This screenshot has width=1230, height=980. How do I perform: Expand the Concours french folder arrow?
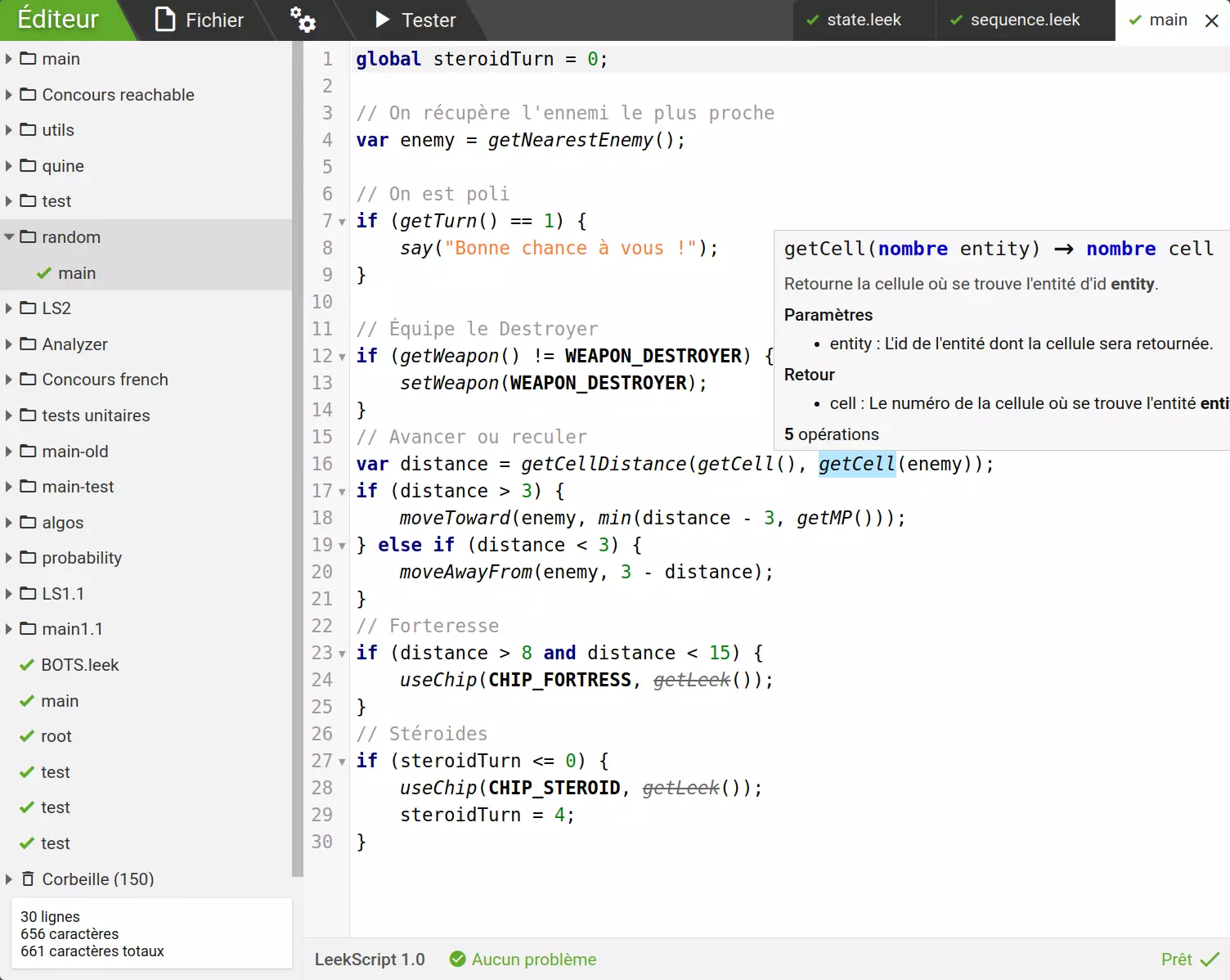pyautogui.click(x=8, y=380)
